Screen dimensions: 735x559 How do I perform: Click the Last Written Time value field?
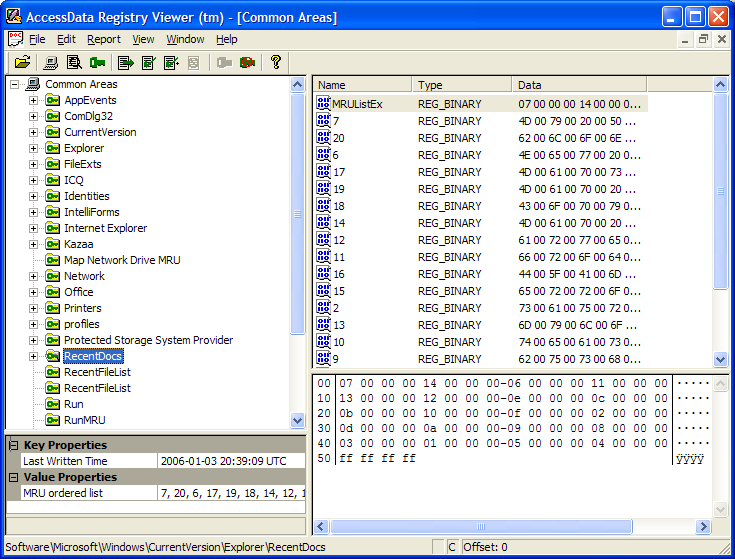pyautogui.click(x=232, y=461)
